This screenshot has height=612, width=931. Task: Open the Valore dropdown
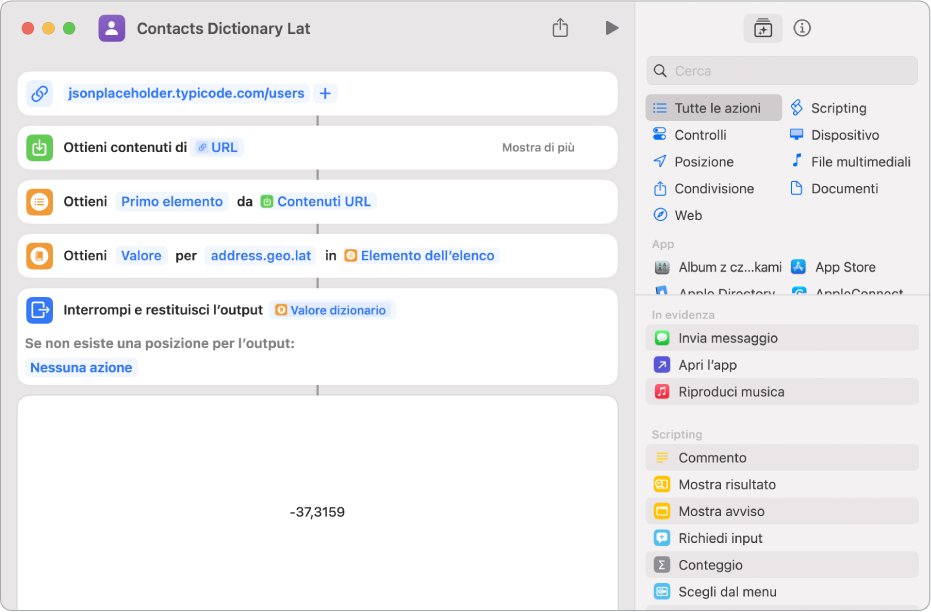pos(141,256)
